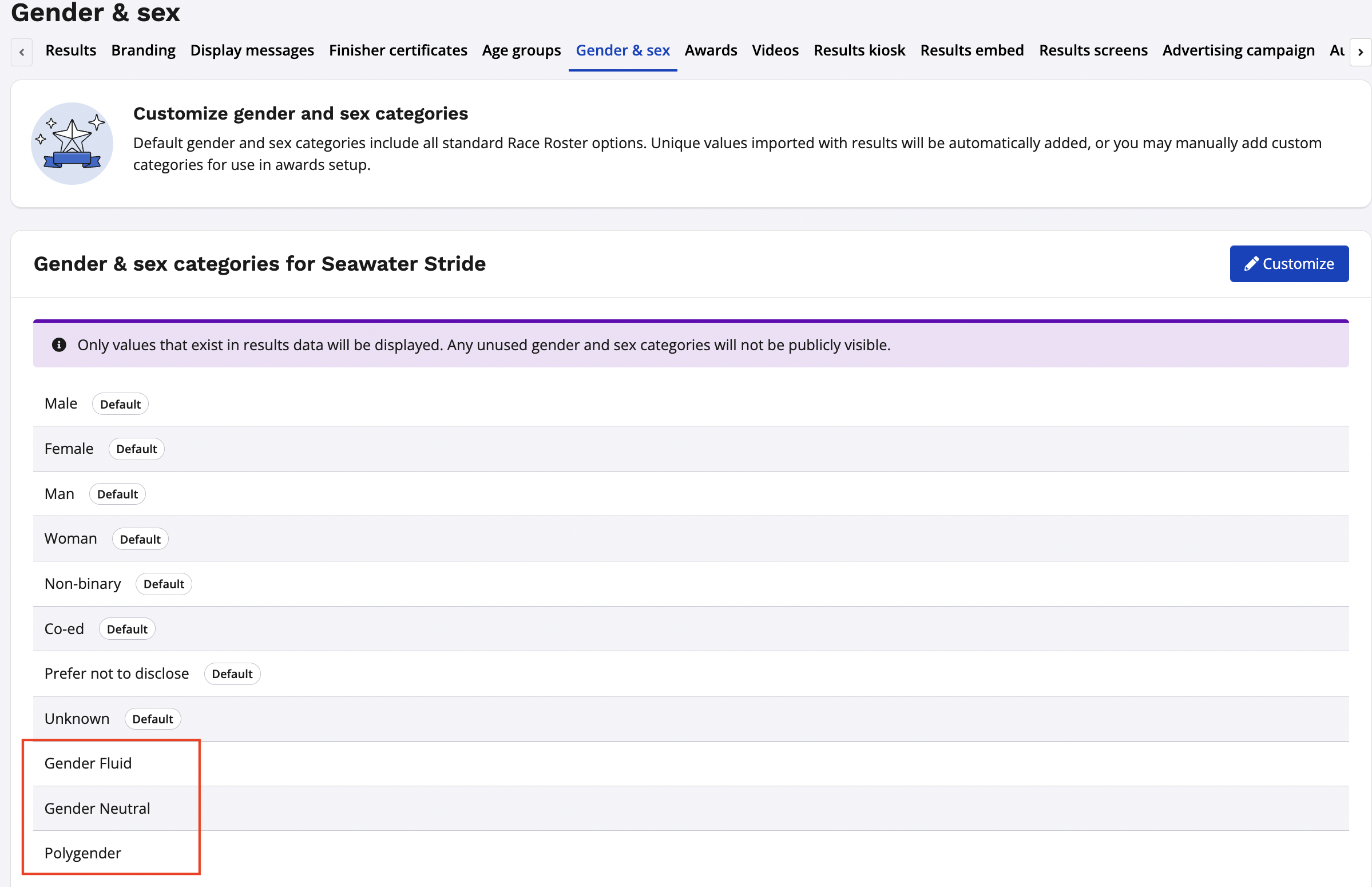The image size is (1372, 887).
Task: Click the Default badge beside Non-binary
Action: (x=164, y=584)
